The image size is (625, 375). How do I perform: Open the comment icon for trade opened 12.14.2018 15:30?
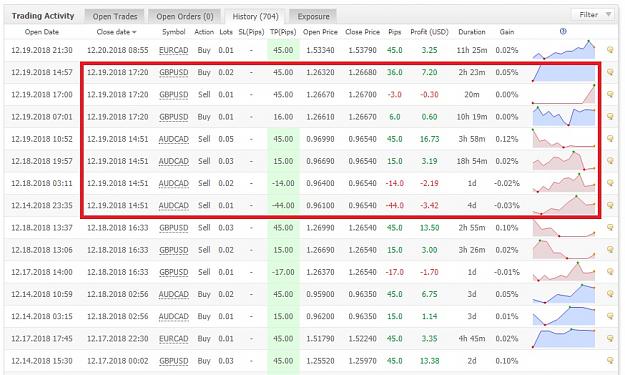610,360
